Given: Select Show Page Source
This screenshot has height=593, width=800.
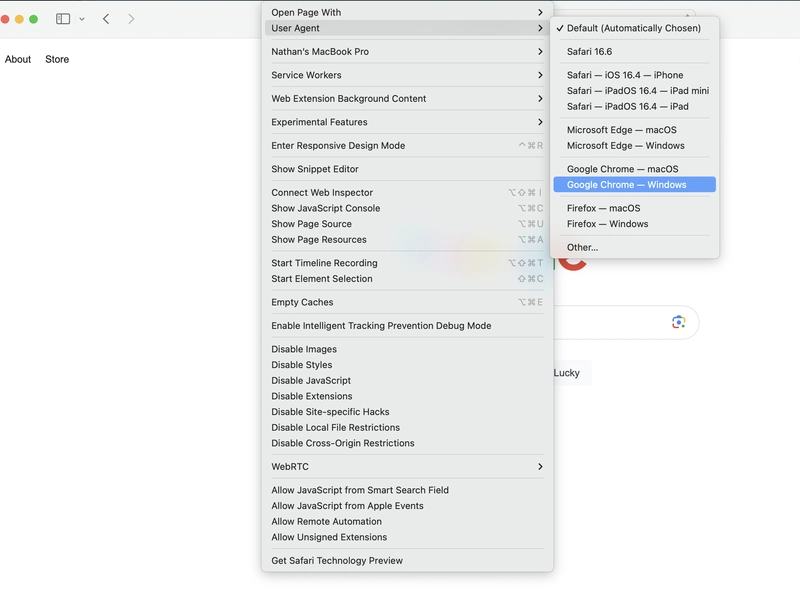Looking at the screenshot, I should coord(407,224).
